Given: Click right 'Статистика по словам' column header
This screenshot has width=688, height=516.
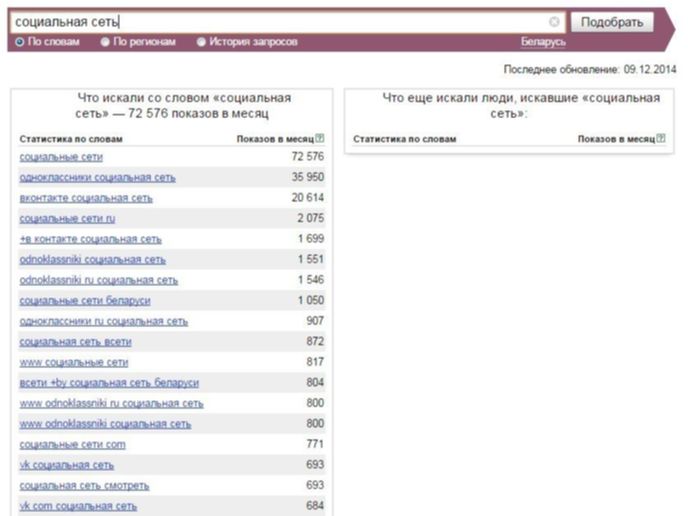Looking at the screenshot, I should [x=405, y=139].
